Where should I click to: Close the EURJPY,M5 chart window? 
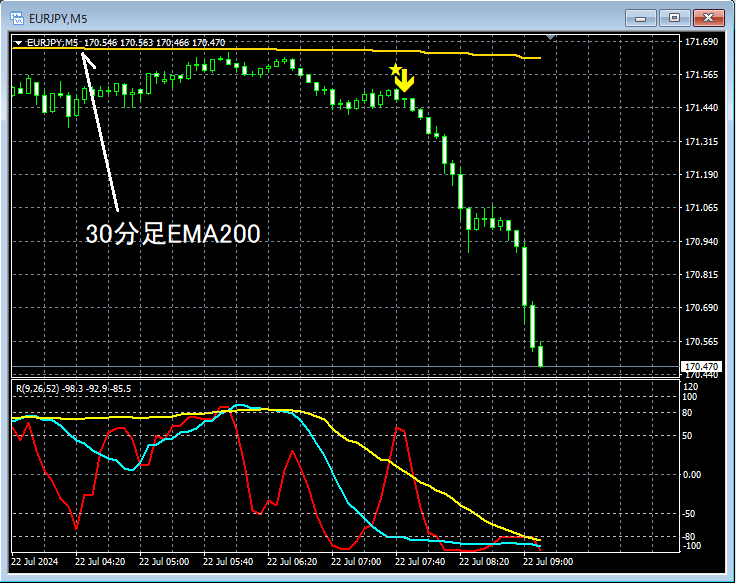708,18
